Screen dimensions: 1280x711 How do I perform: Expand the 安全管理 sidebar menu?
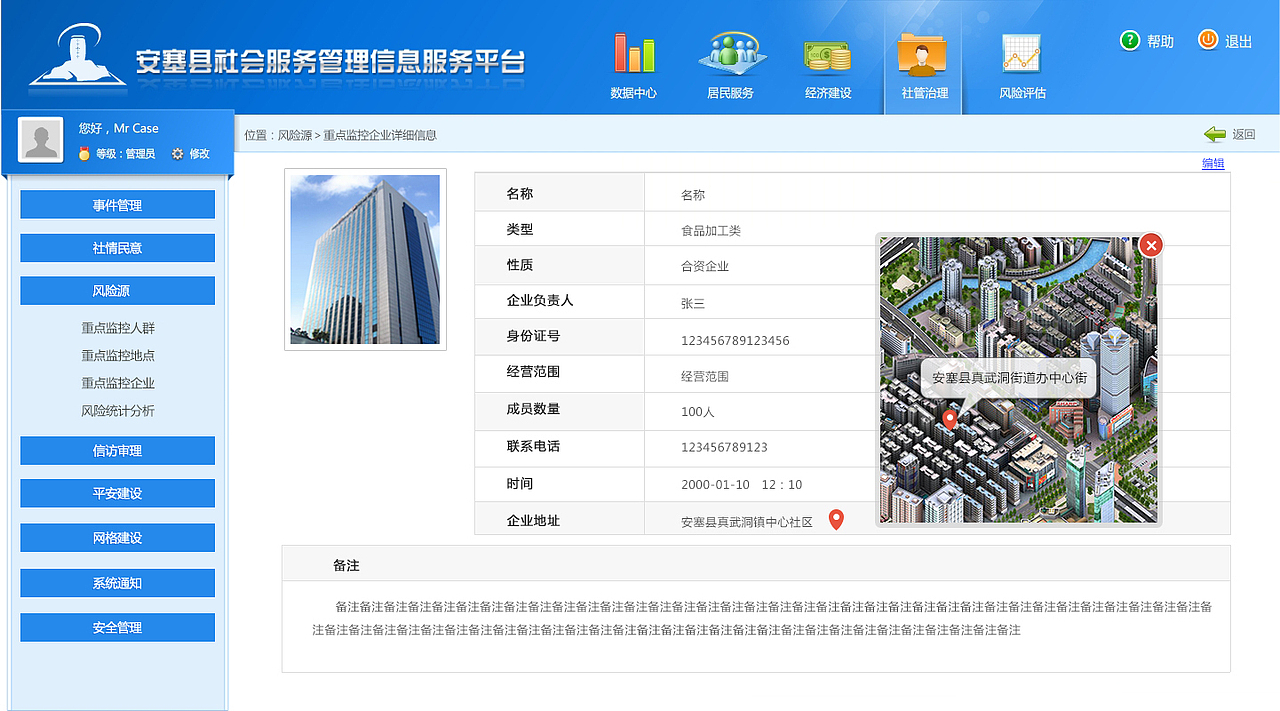coord(118,628)
